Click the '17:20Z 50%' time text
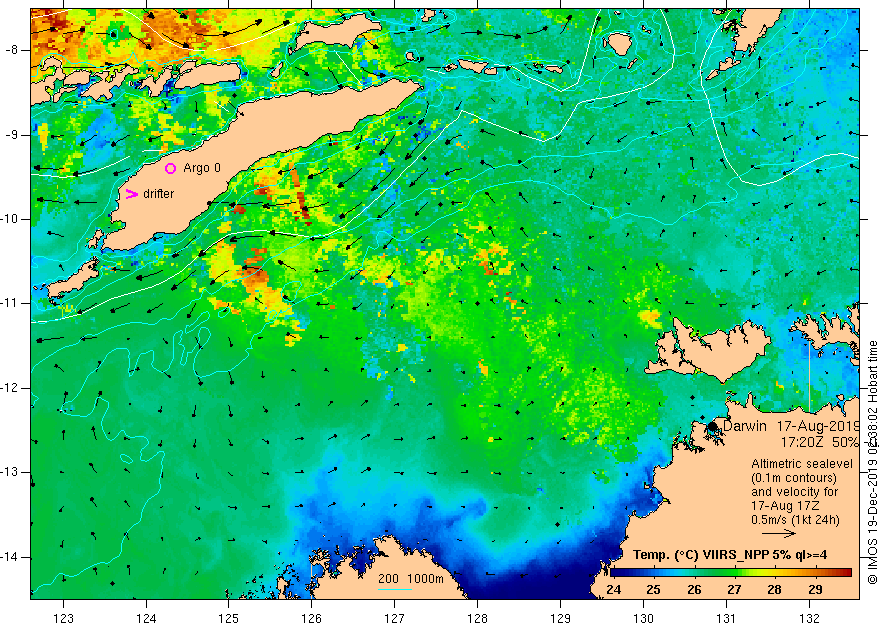Viewport: 880px width, 630px height. [x=820, y=442]
